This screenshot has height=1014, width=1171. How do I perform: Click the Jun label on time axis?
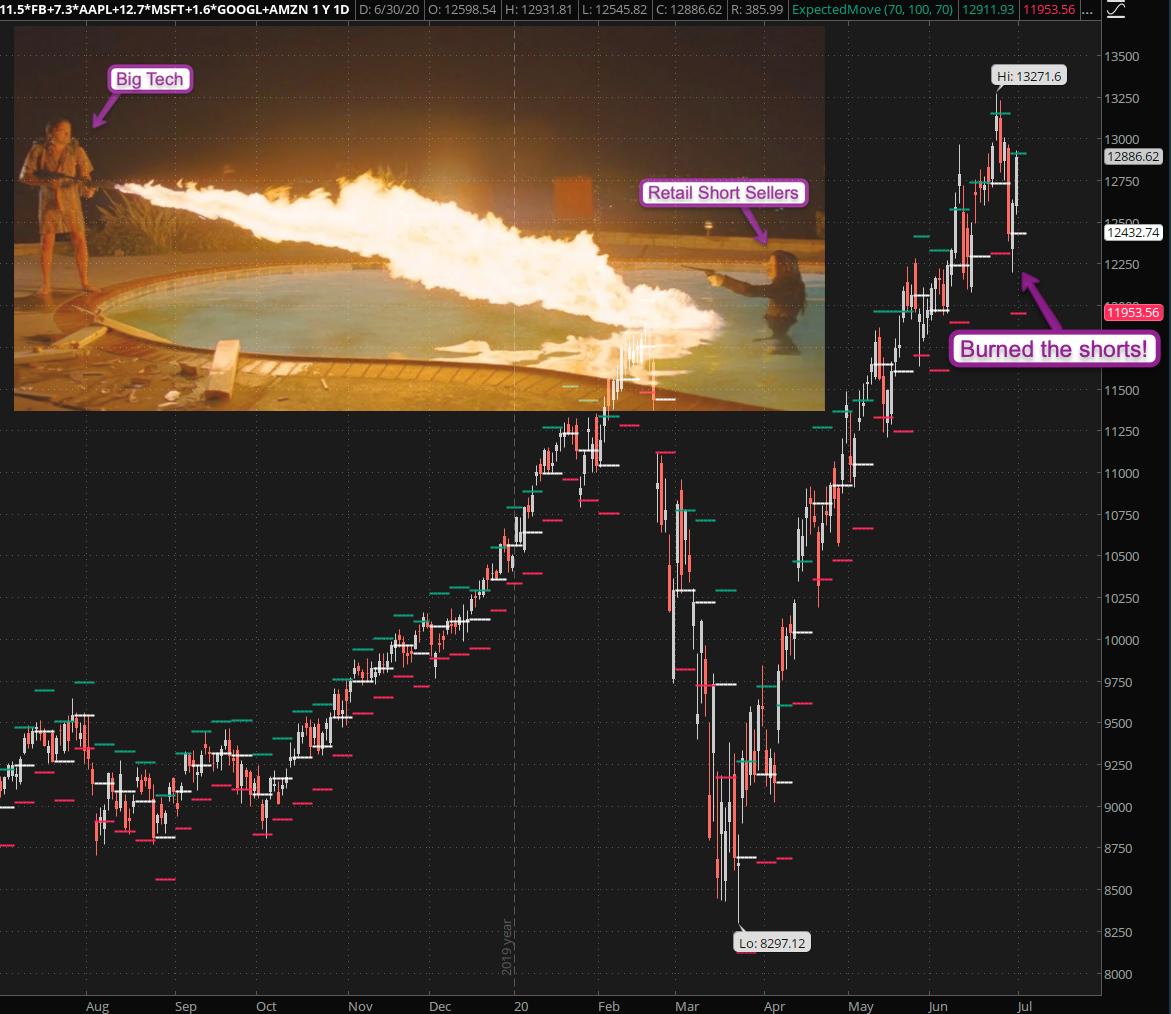(938, 1007)
